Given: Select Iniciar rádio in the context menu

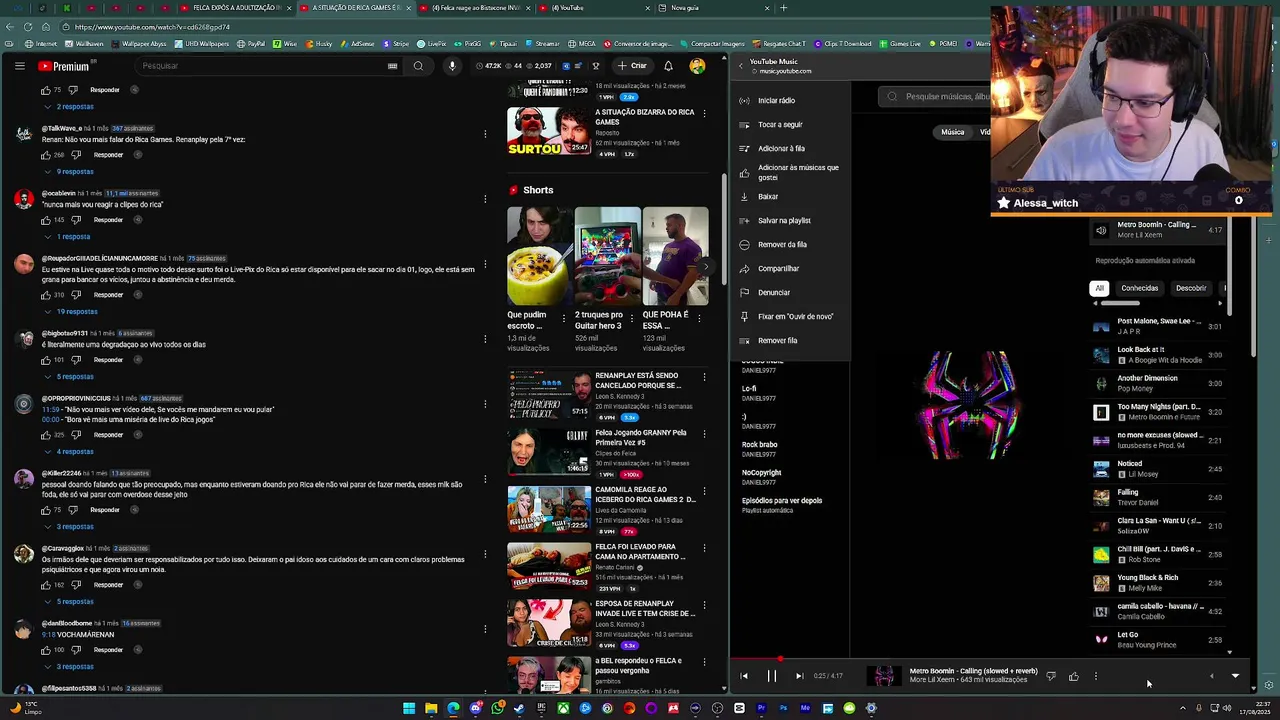Looking at the screenshot, I should [789, 101].
